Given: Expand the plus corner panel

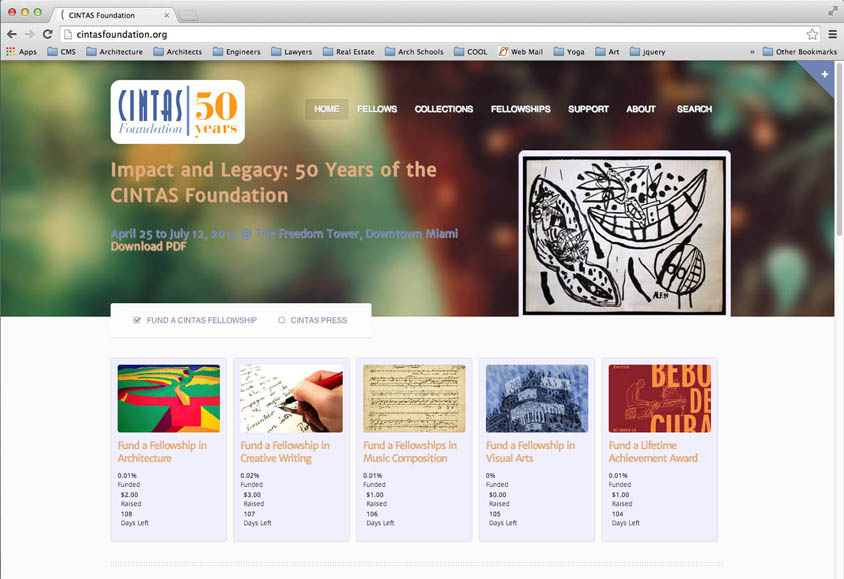Looking at the screenshot, I should 824,74.
